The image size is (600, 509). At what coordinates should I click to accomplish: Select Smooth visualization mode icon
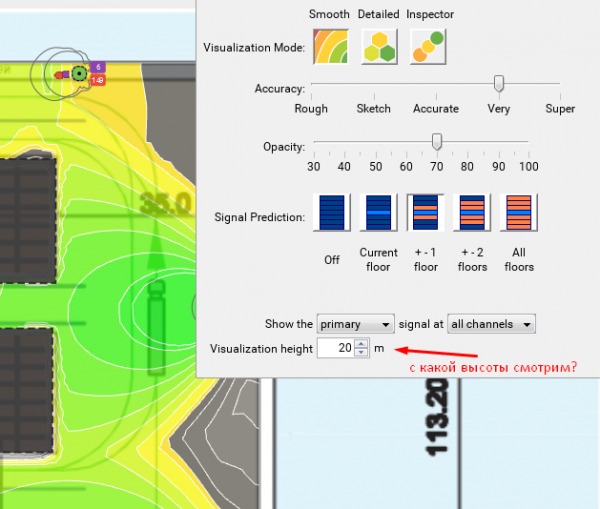pyautogui.click(x=329, y=46)
